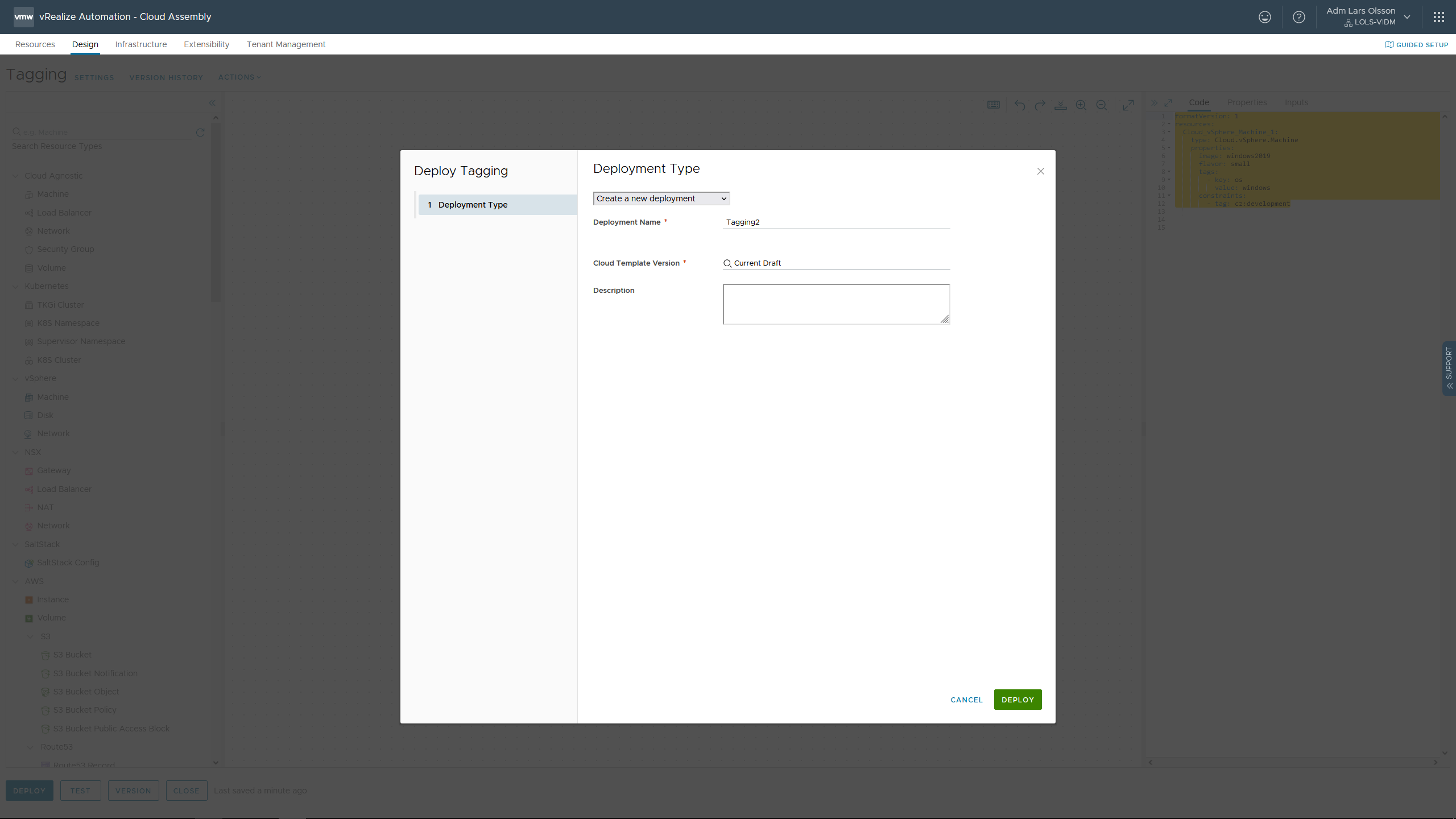The image size is (1456, 819).
Task: Click the Guided Setup link
Action: [x=1417, y=44]
